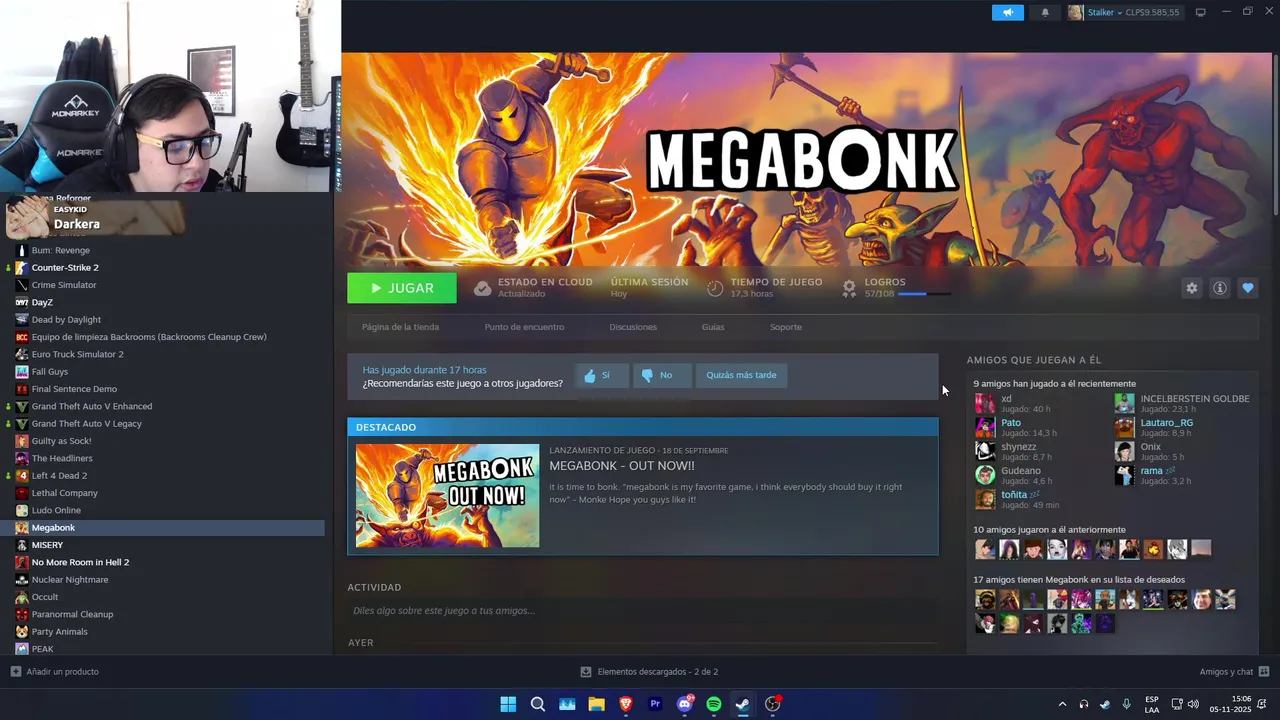Screen dimensions: 1280x720
Task: Open MEGABONK - OUT NOW!! news thumbnail
Action: pyautogui.click(x=447, y=496)
